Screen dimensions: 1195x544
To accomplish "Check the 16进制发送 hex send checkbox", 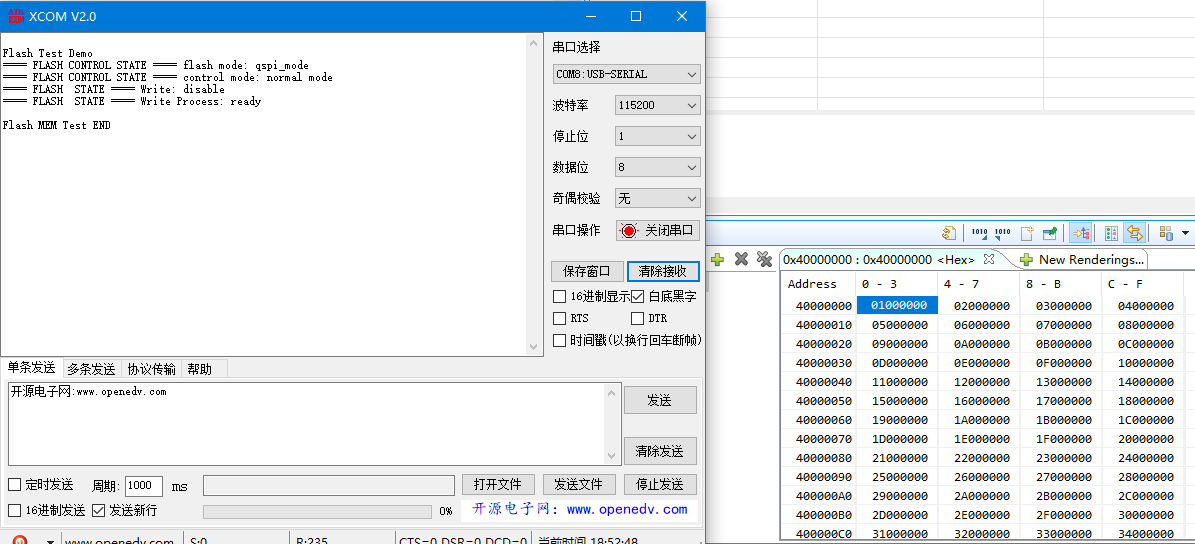I will point(14,510).
